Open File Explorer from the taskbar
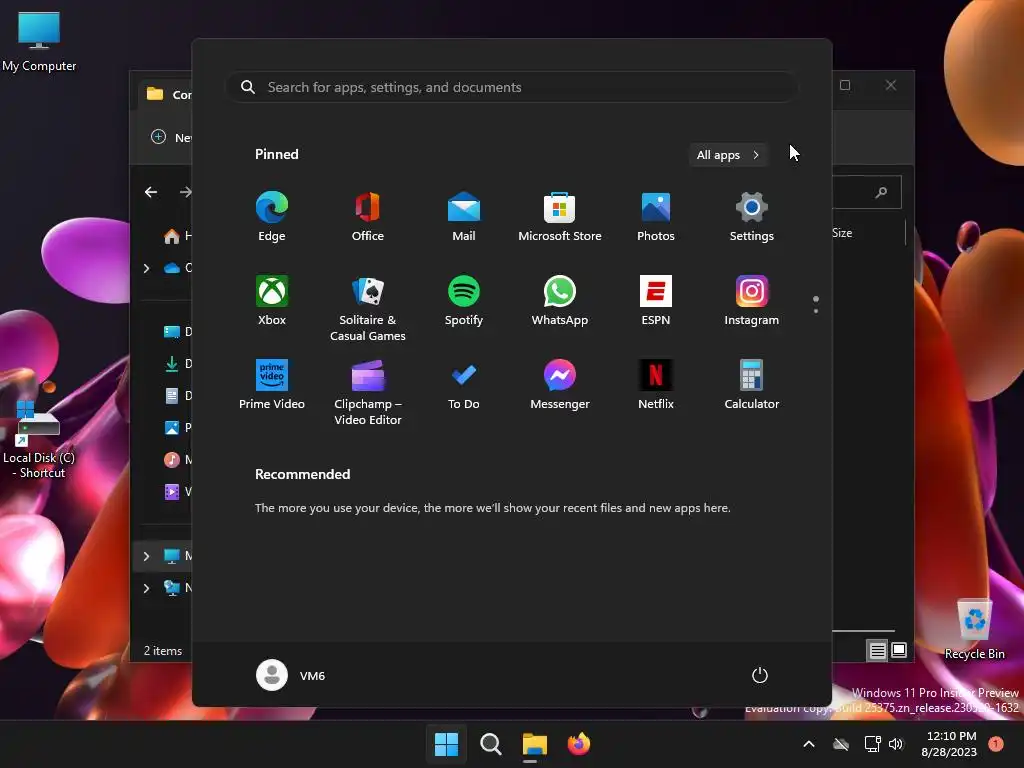Image resolution: width=1024 pixels, height=768 pixels. [x=534, y=744]
